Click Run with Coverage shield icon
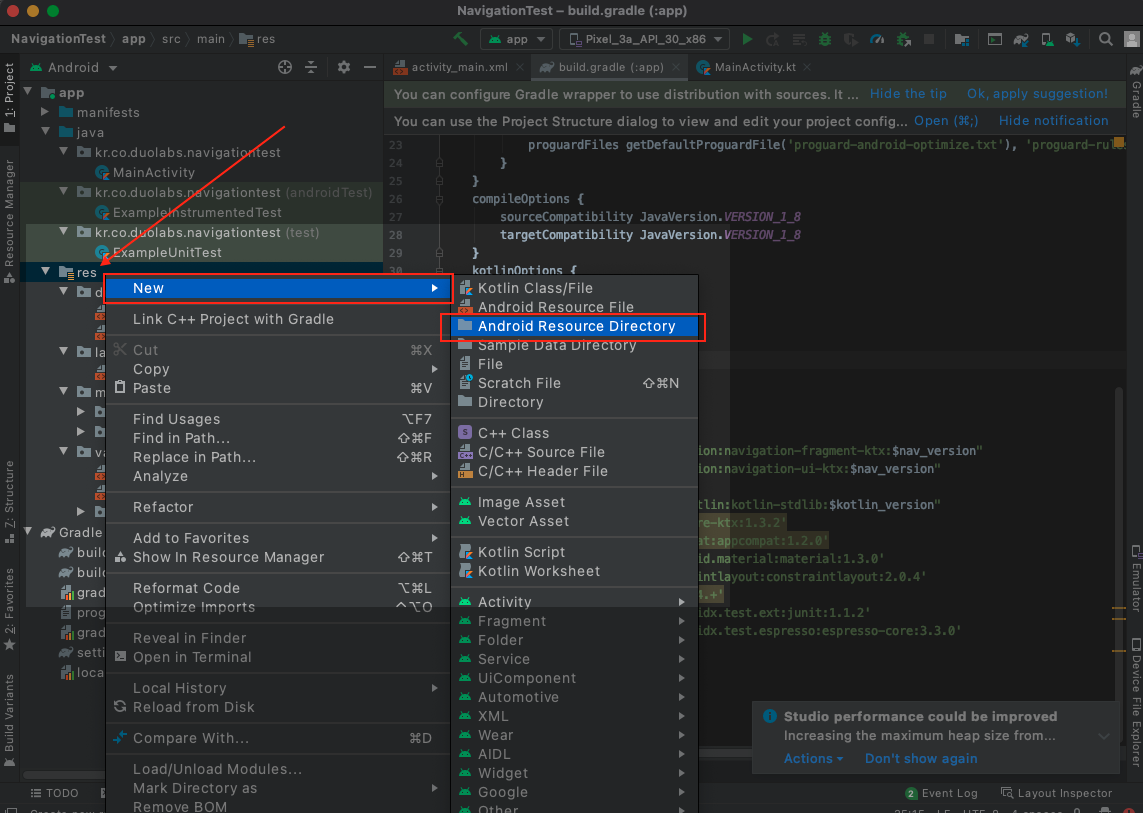 click(851, 39)
